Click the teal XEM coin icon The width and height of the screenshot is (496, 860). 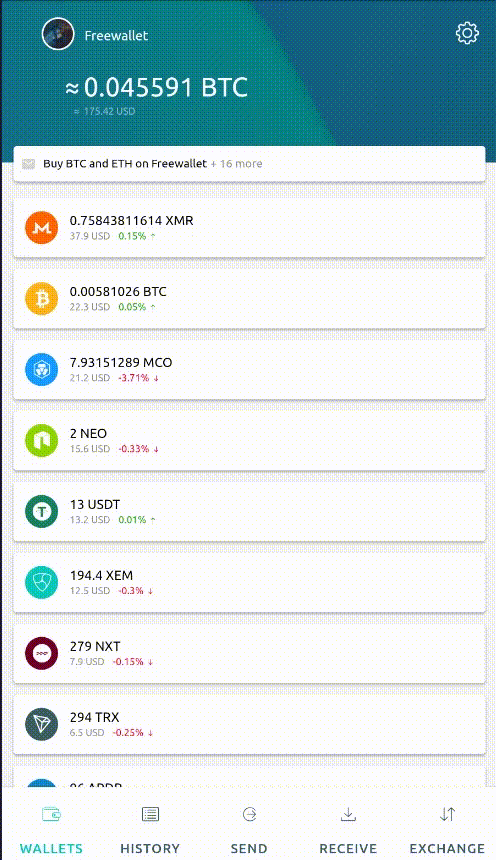point(42,582)
